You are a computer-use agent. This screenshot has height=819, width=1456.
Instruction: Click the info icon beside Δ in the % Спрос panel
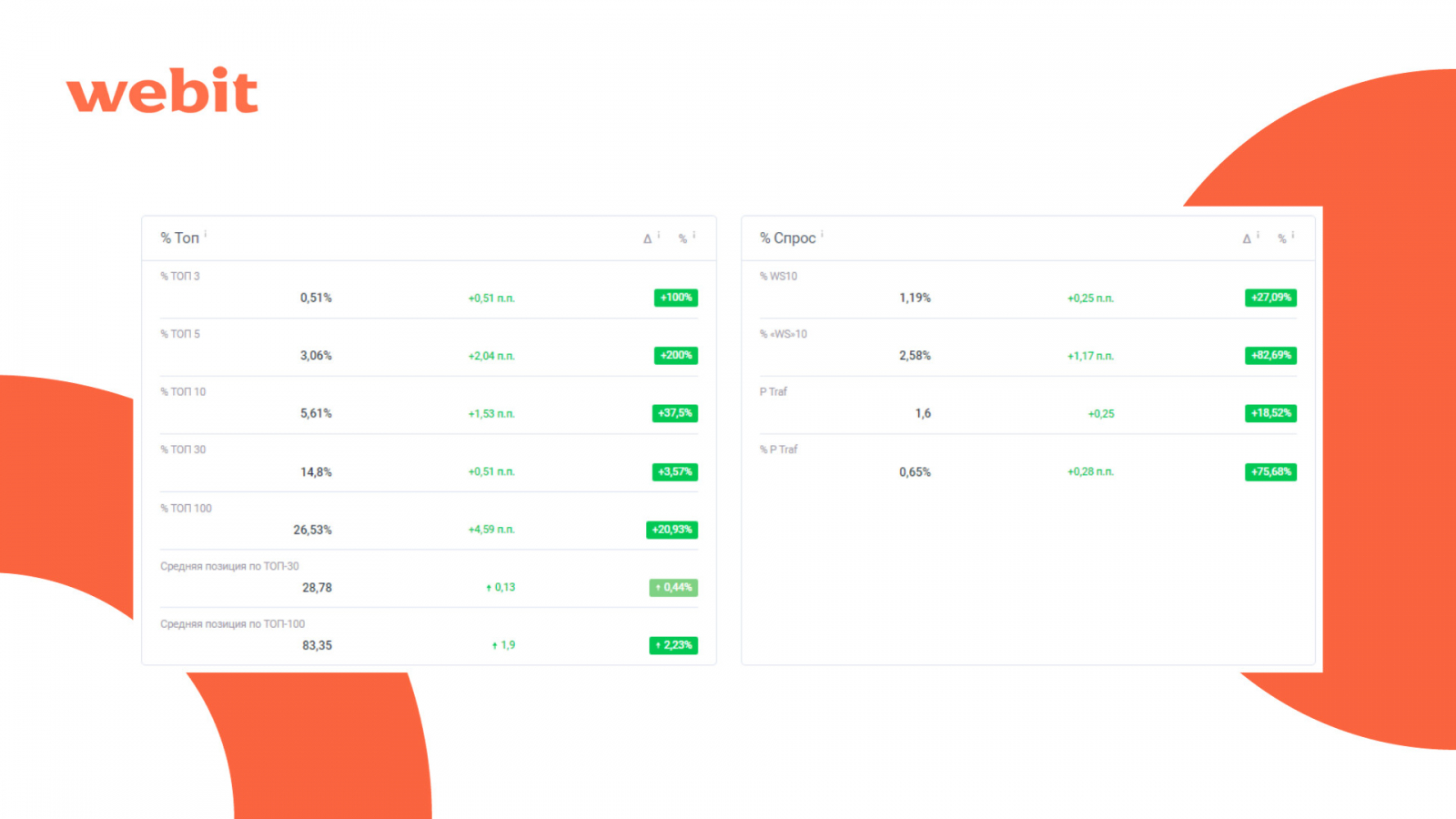click(1258, 235)
